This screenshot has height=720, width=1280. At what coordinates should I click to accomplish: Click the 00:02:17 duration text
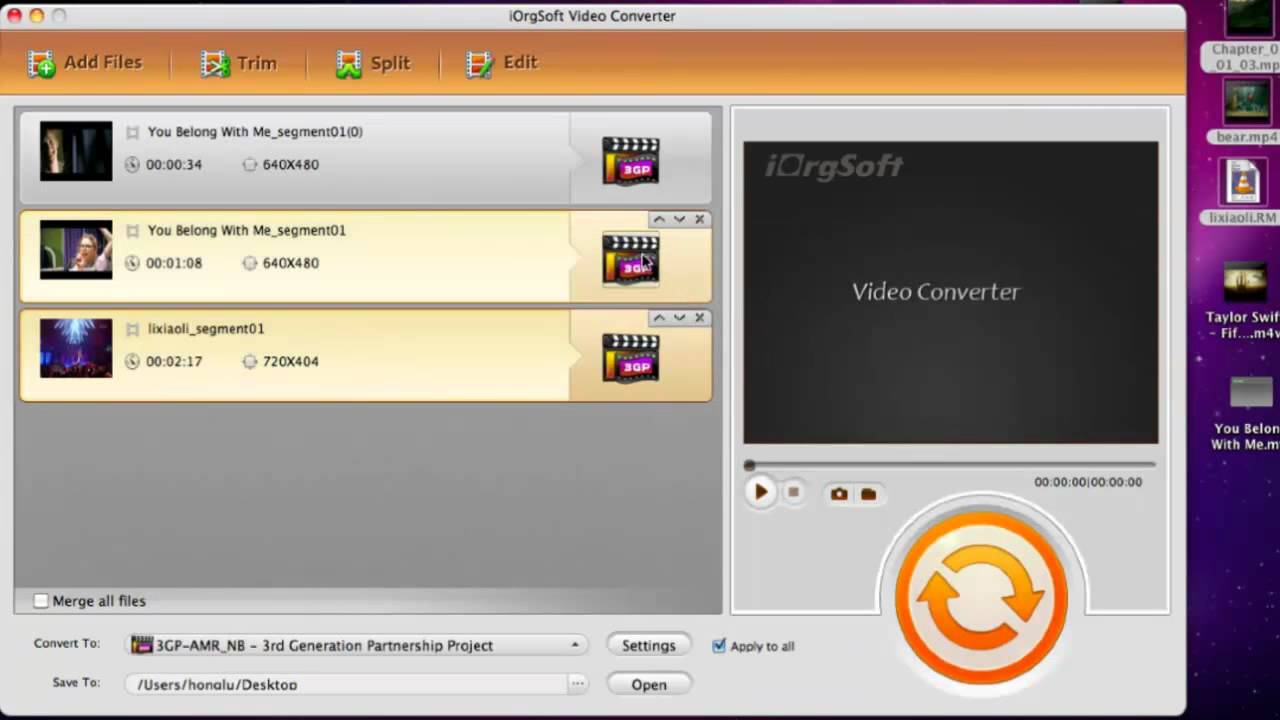[174, 361]
